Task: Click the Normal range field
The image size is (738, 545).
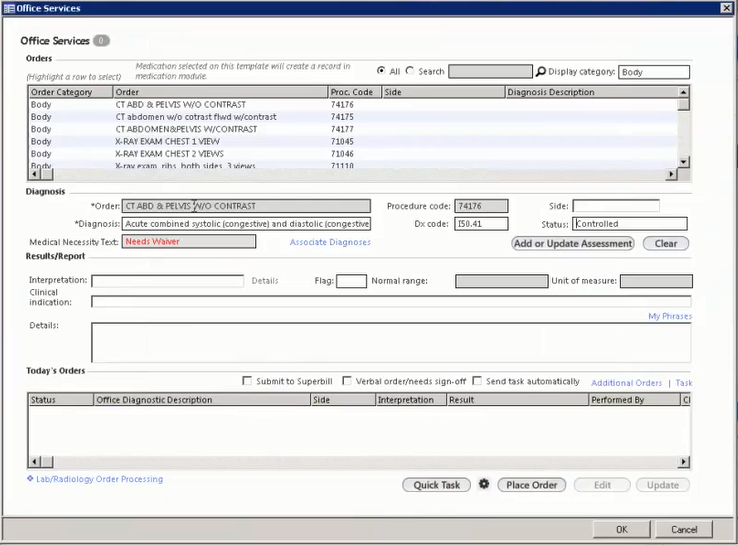Action: pyautogui.click(x=502, y=281)
